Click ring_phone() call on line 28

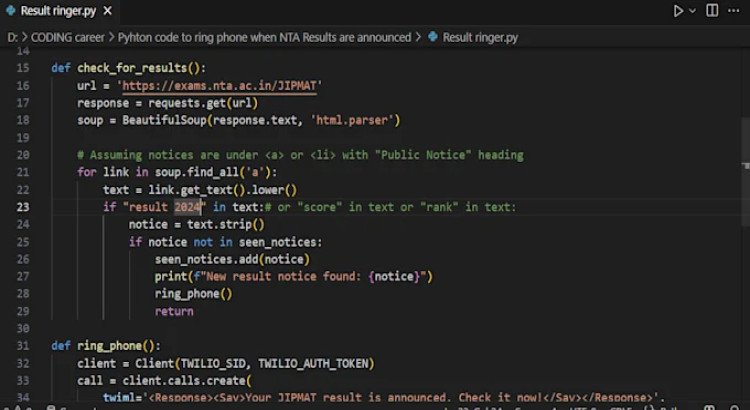point(193,294)
